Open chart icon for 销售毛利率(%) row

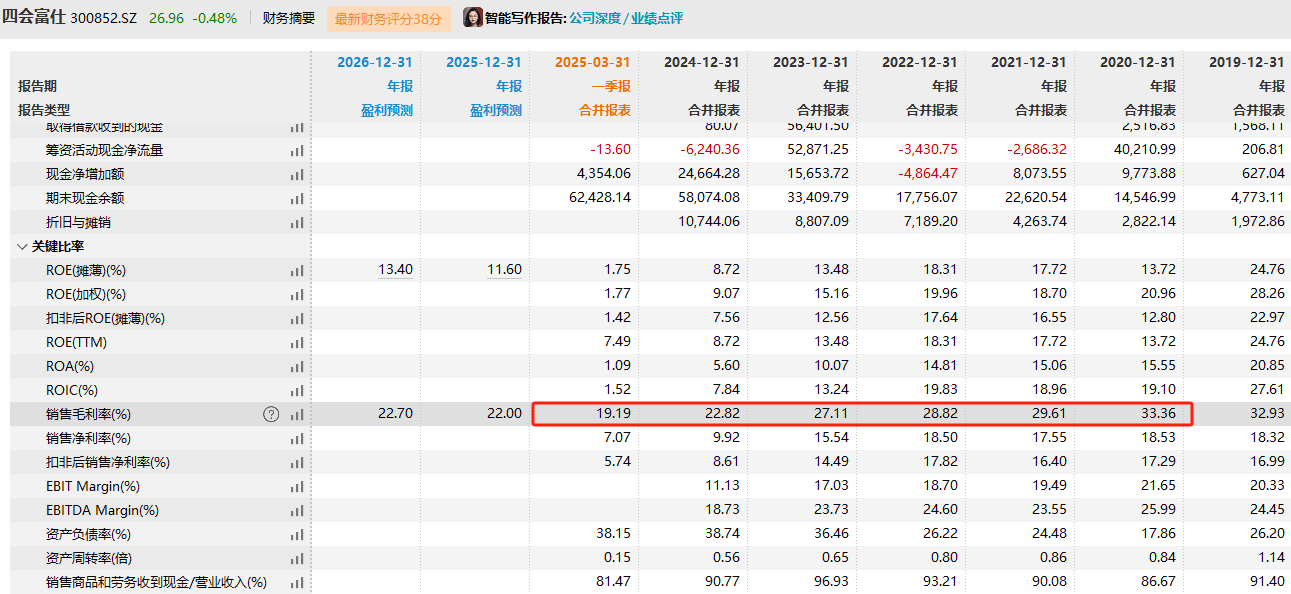pos(297,415)
